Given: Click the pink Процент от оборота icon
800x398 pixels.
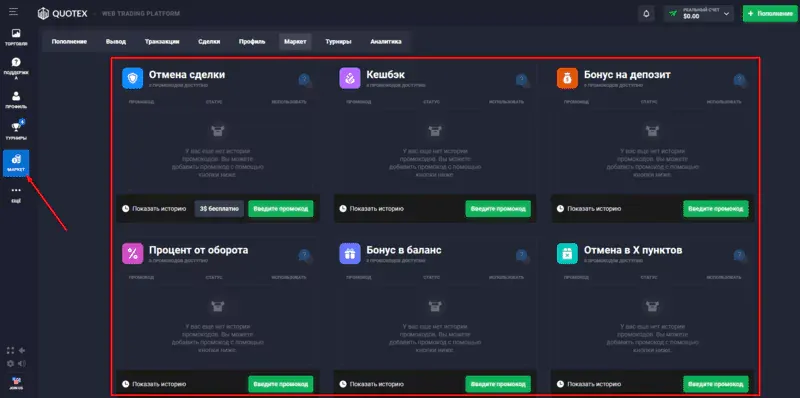Looking at the screenshot, I should pos(133,254).
